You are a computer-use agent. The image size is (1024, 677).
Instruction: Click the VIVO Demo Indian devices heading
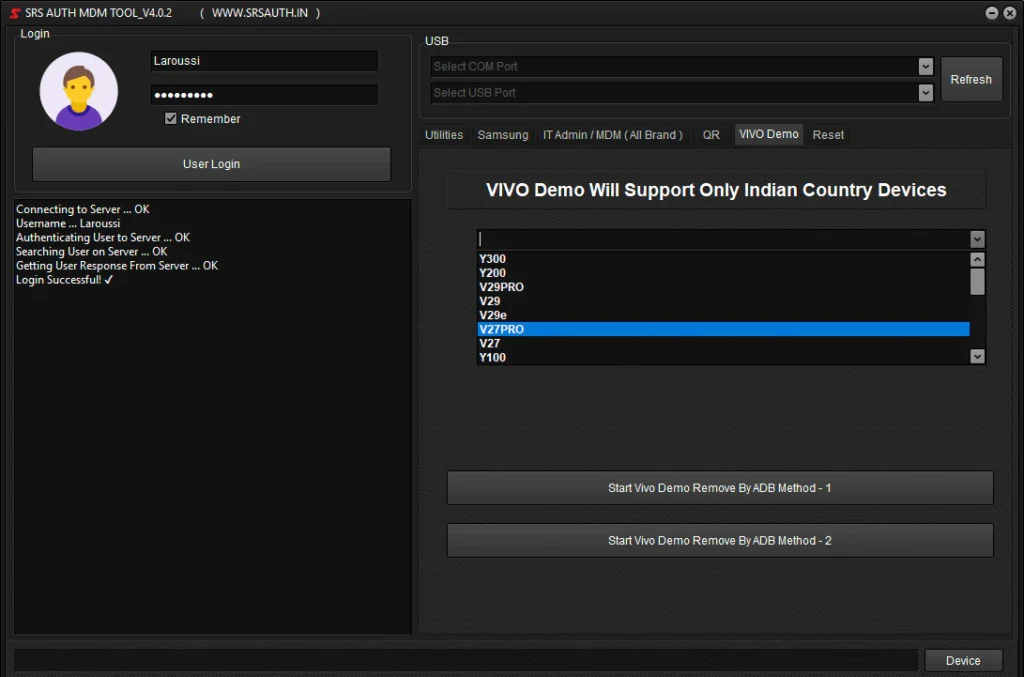coord(716,190)
